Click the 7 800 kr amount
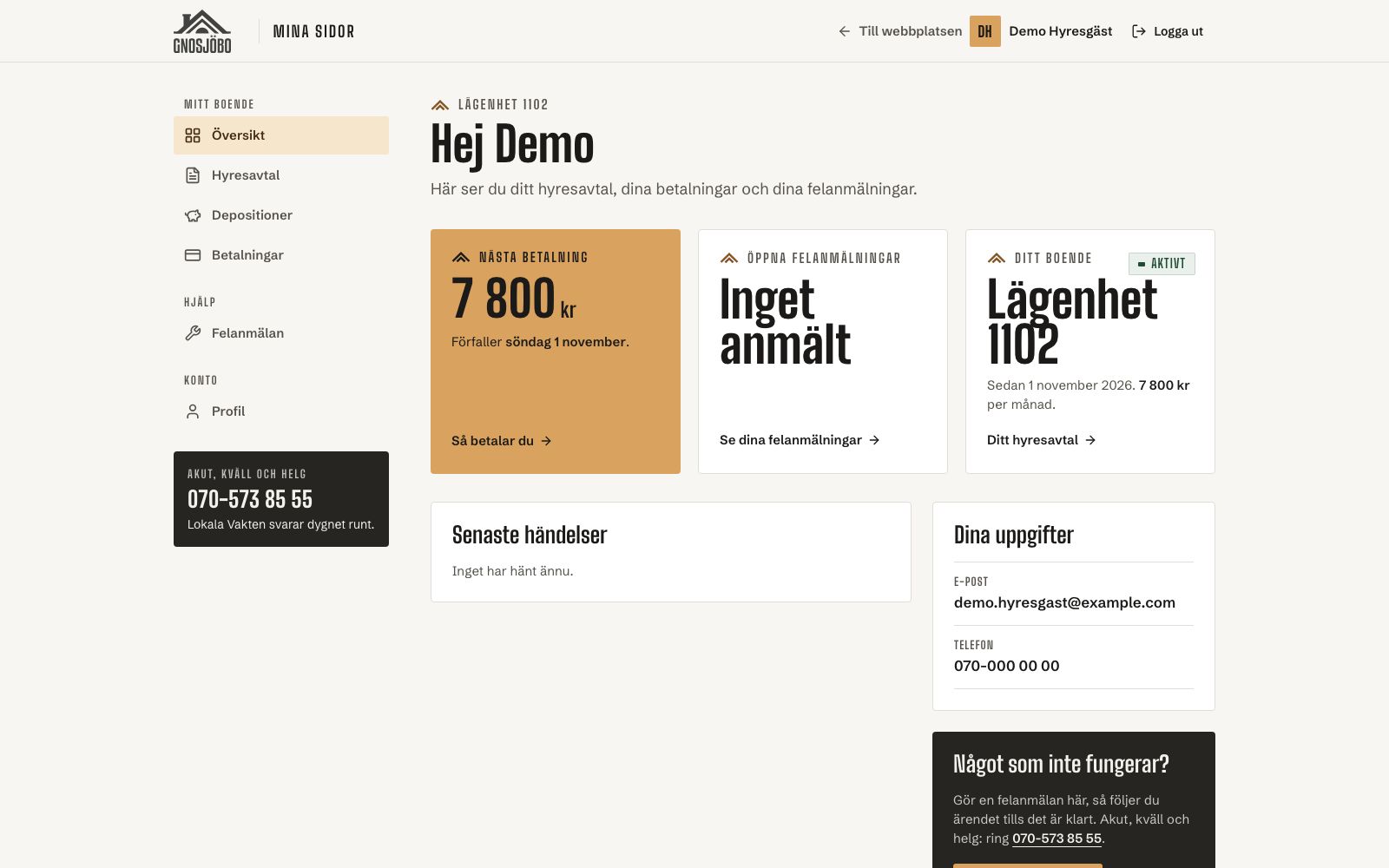1389x868 pixels. click(514, 299)
